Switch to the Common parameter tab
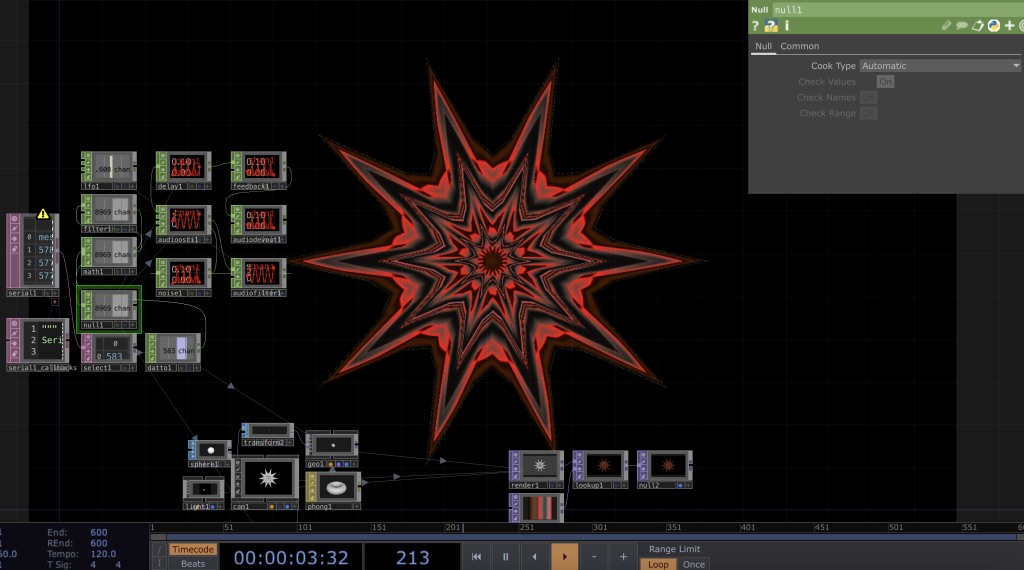Image resolution: width=1024 pixels, height=570 pixels. click(800, 46)
